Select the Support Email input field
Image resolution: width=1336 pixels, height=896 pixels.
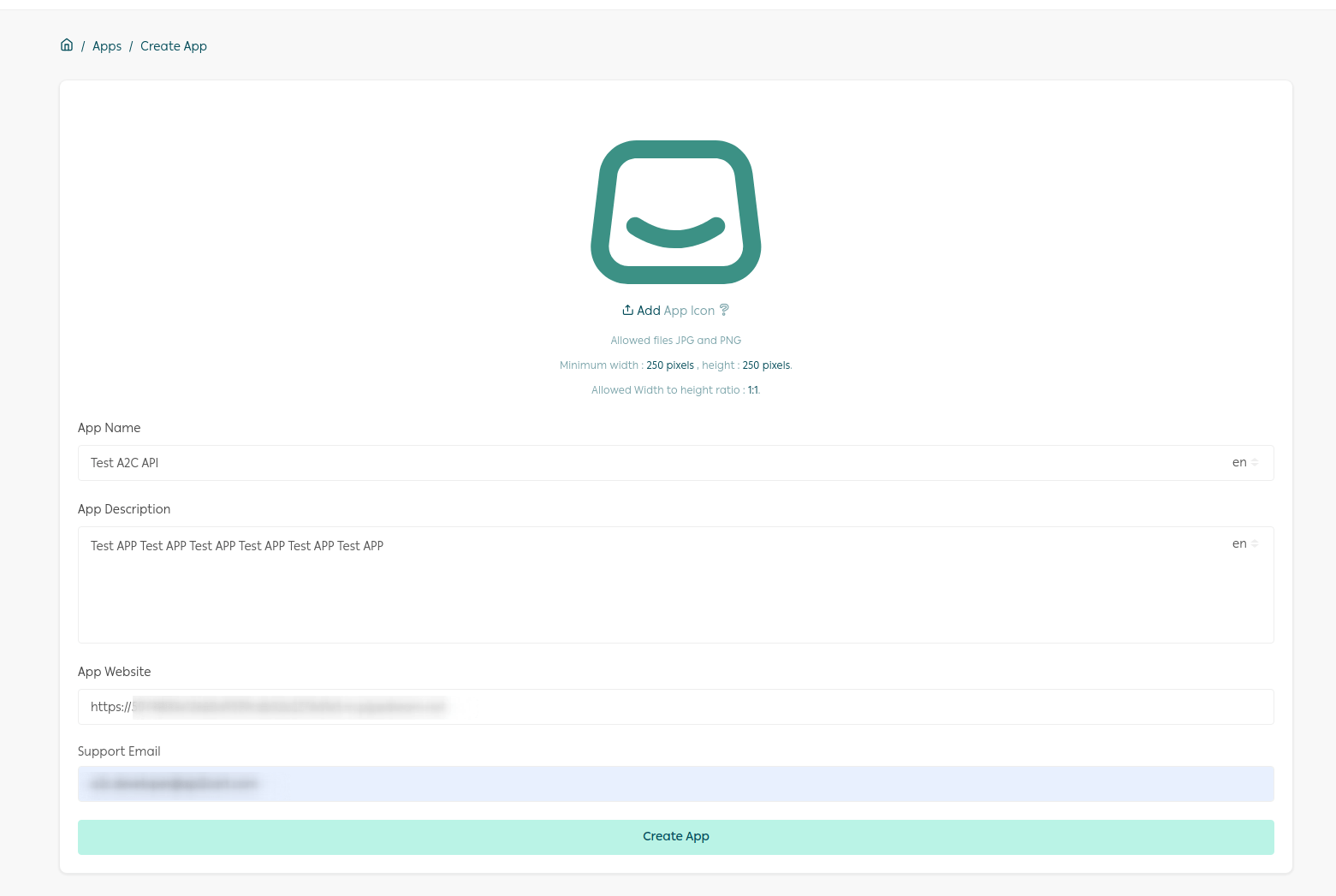[x=675, y=784]
